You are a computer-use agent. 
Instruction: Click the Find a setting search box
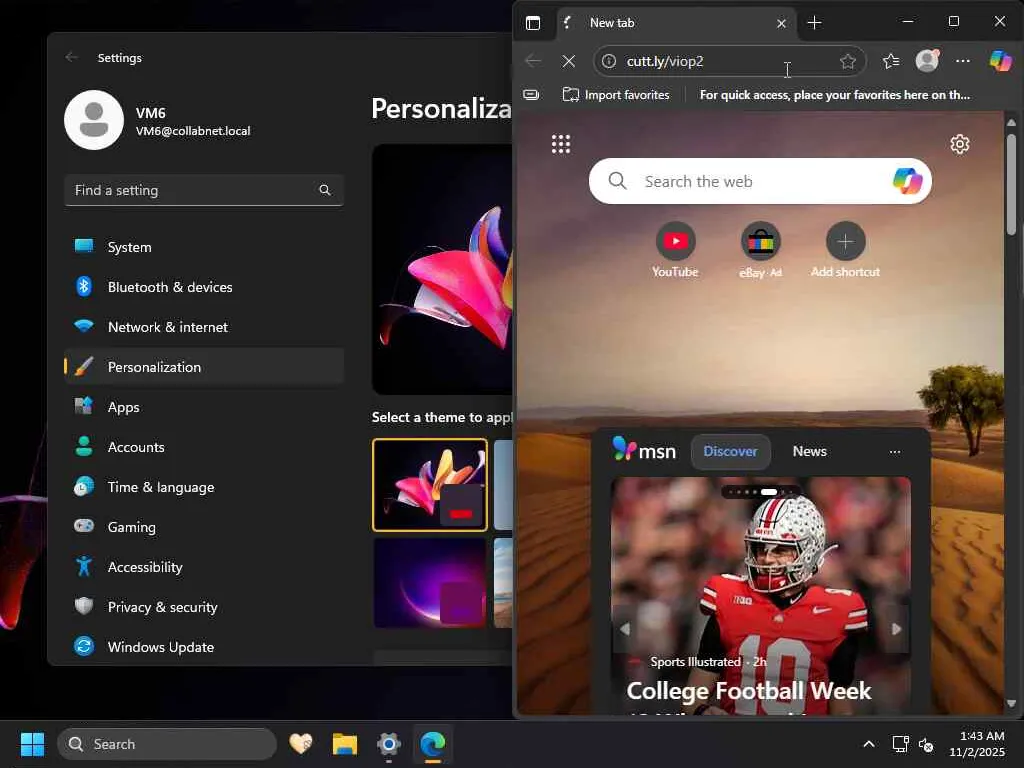[204, 190]
